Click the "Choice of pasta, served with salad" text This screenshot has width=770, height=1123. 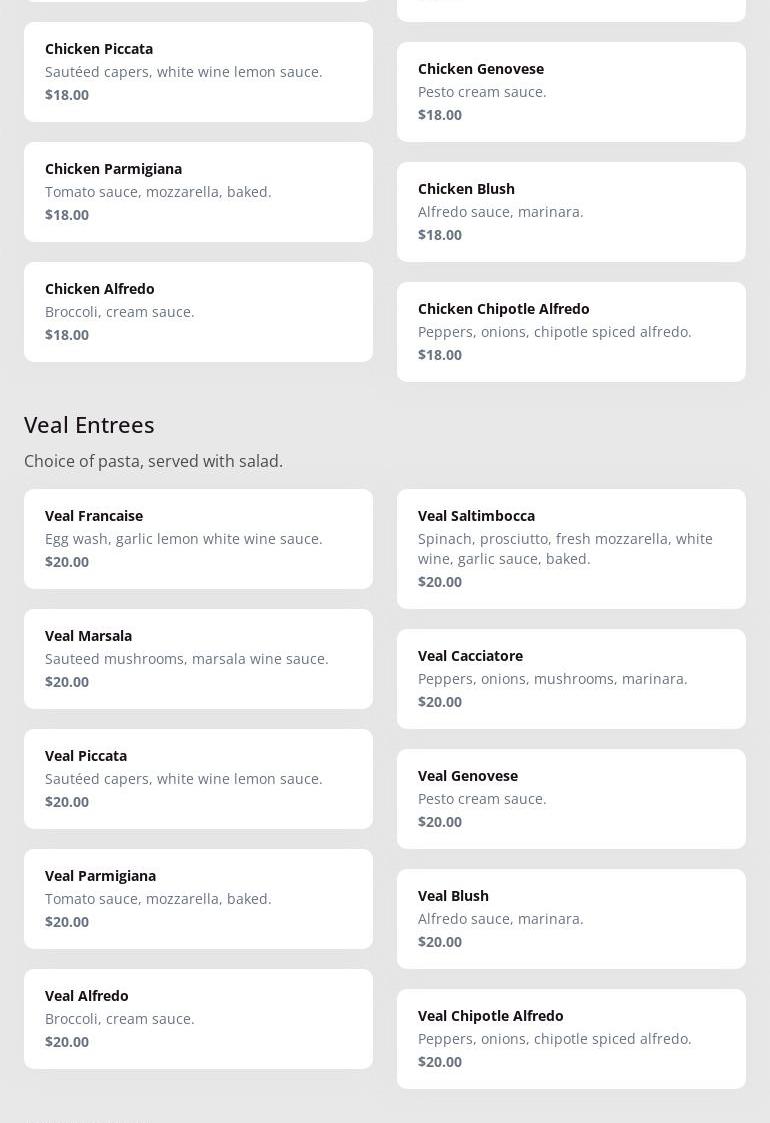pyautogui.click(x=153, y=461)
